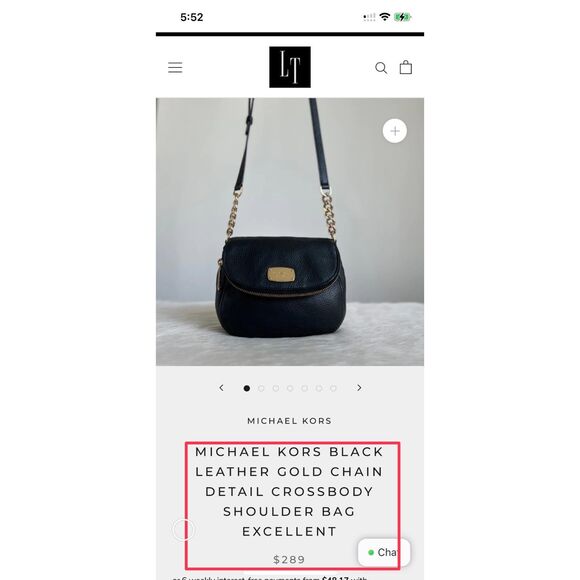Open the hamburger navigation menu
The image size is (580, 580).
(x=175, y=68)
